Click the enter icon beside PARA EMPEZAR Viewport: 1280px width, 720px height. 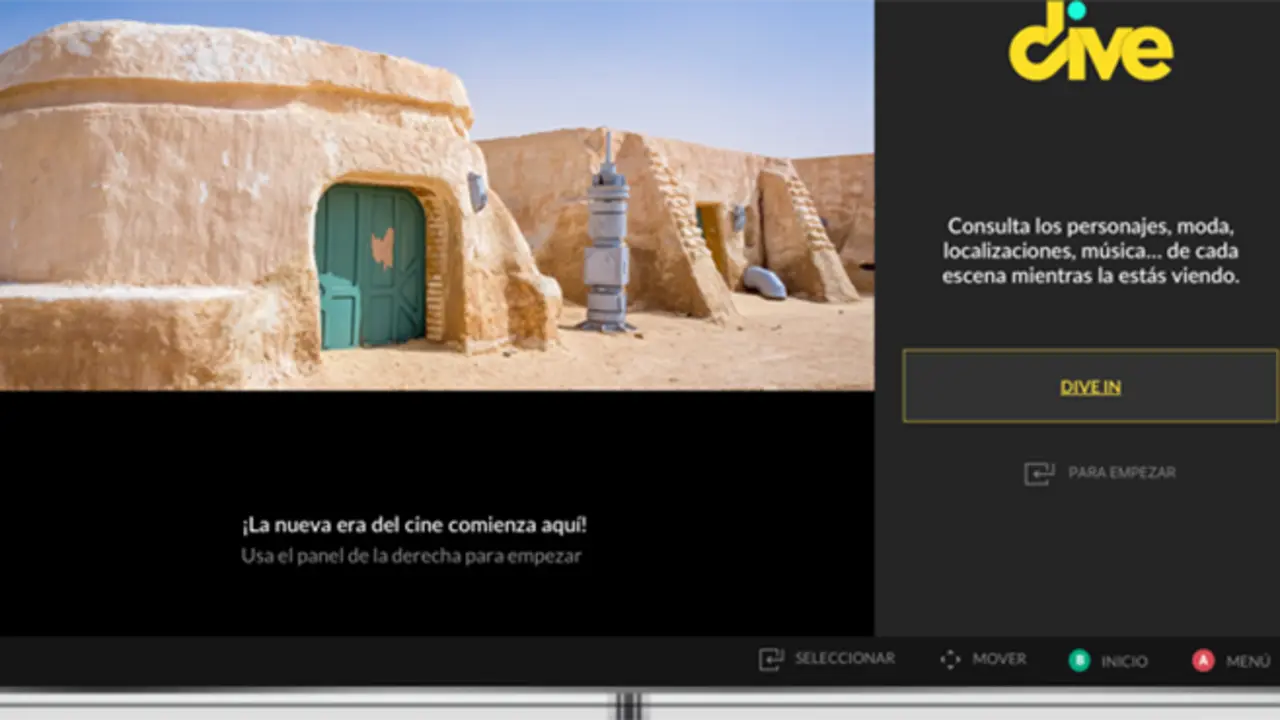[x=1039, y=473]
